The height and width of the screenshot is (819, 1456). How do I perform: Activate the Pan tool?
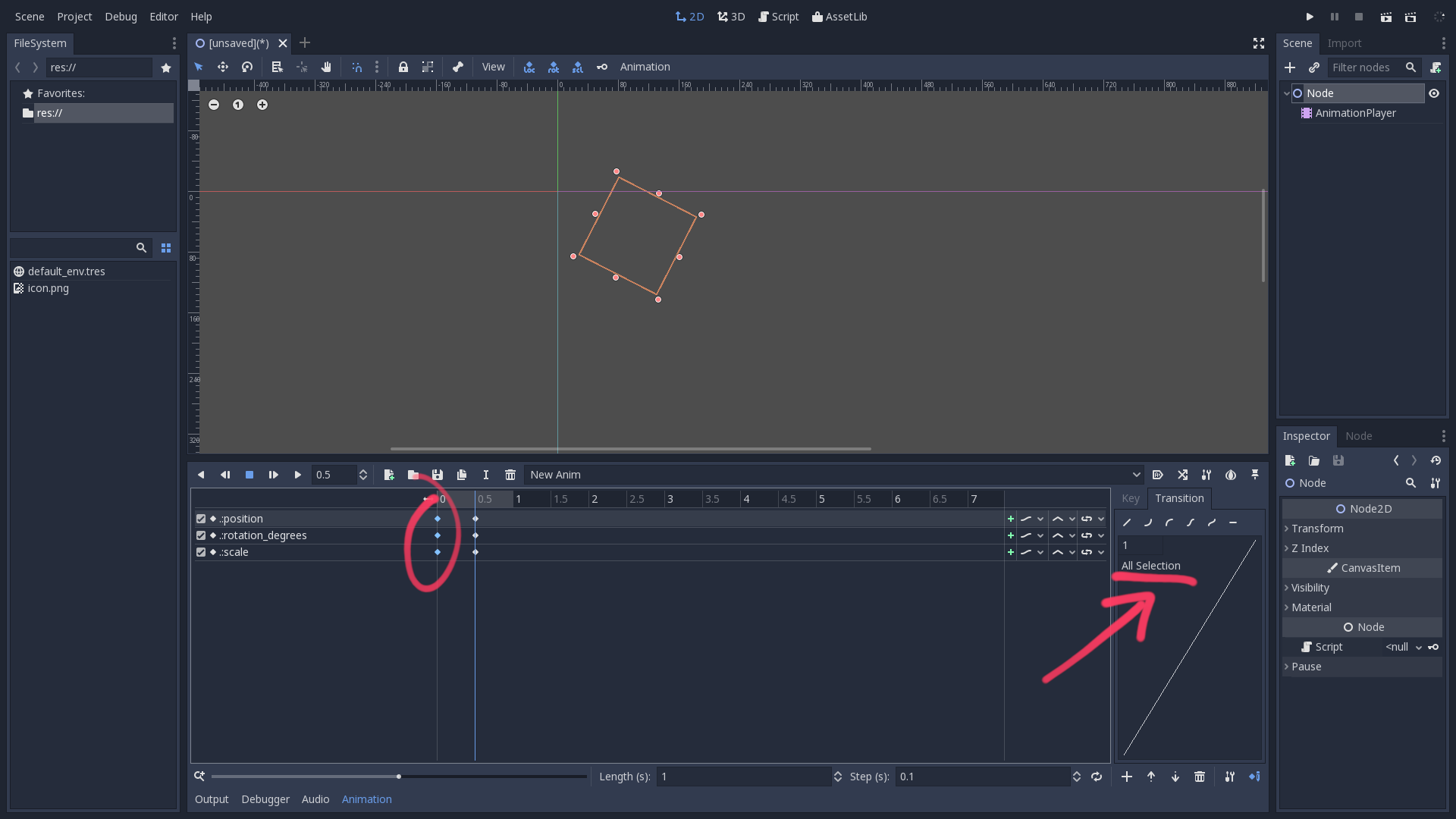326,67
